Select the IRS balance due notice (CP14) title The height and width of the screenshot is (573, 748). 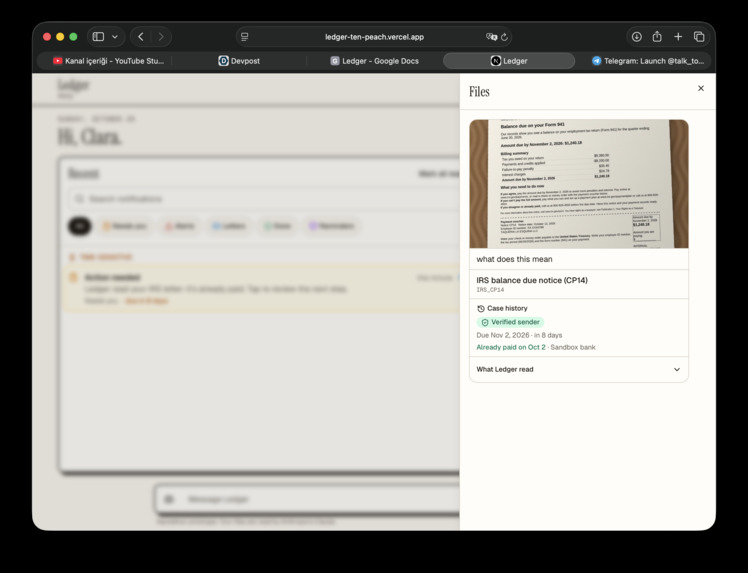click(532, 280)
